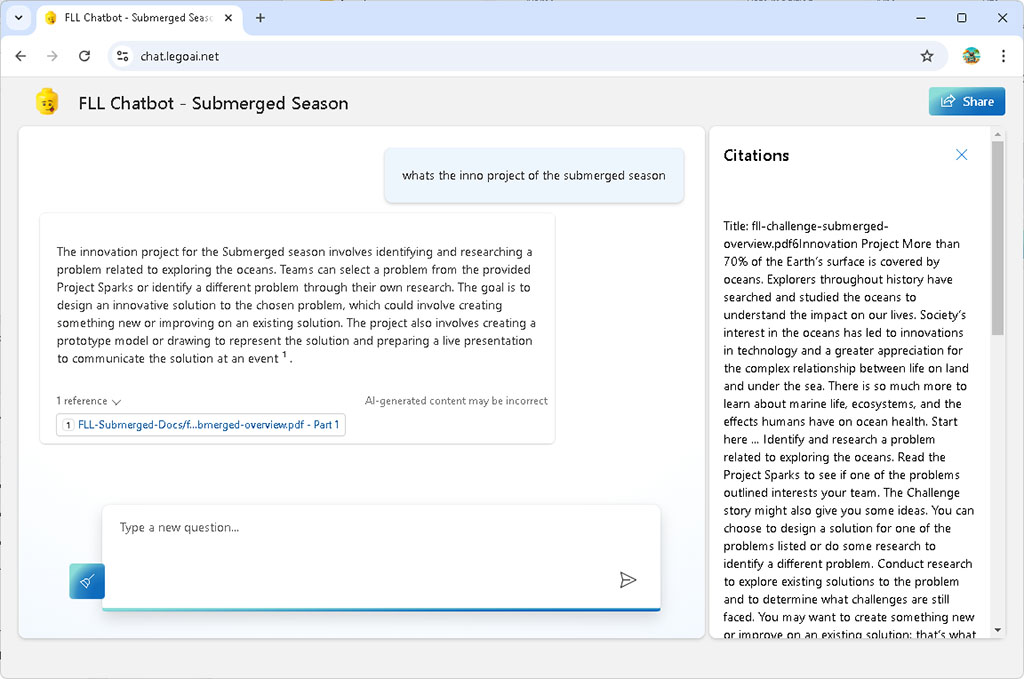Click the FLL Chatbot - Submerged Season title
This screenshot has width=1024, height=679.
[x=213, y=103]
